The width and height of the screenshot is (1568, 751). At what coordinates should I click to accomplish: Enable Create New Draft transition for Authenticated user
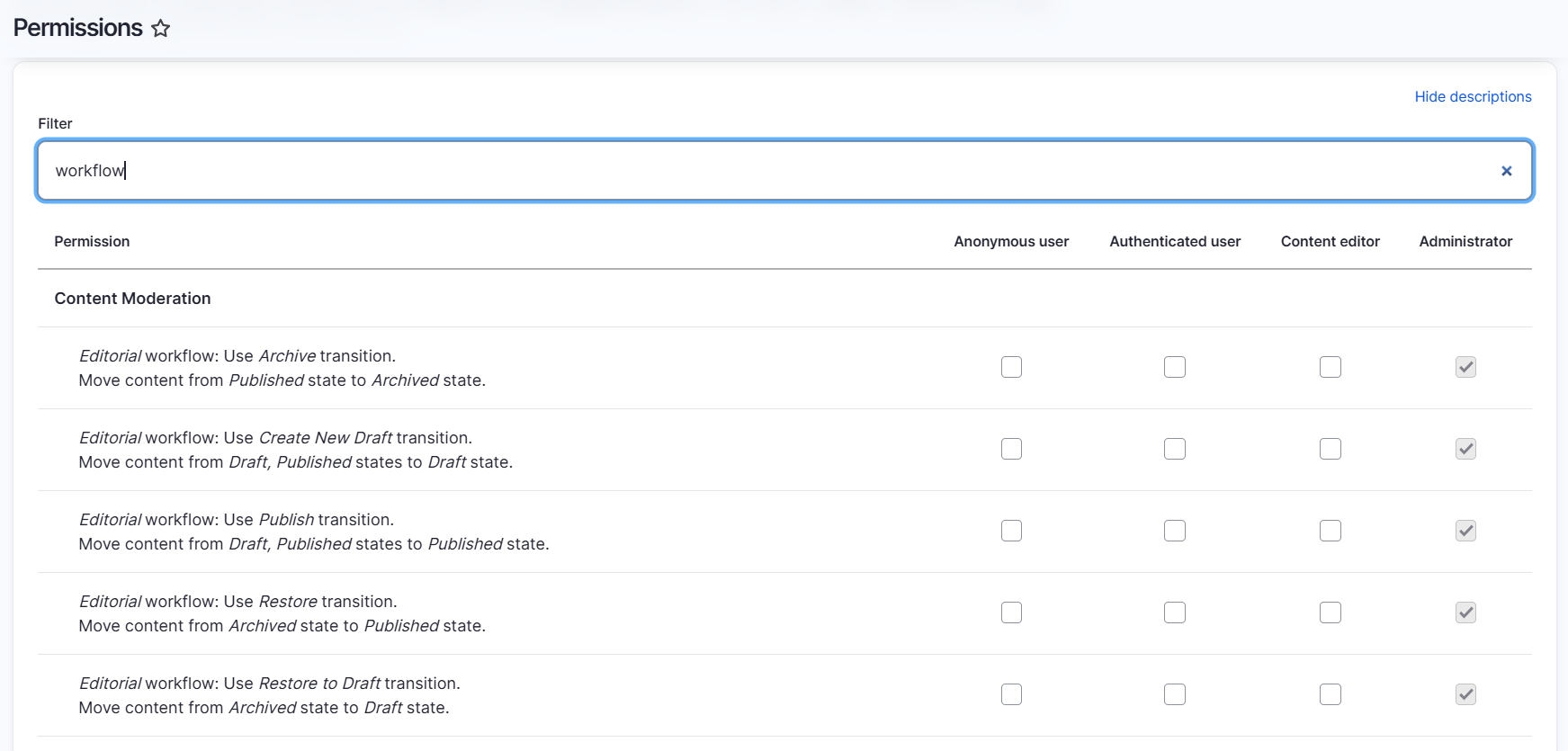[1175, 449]
